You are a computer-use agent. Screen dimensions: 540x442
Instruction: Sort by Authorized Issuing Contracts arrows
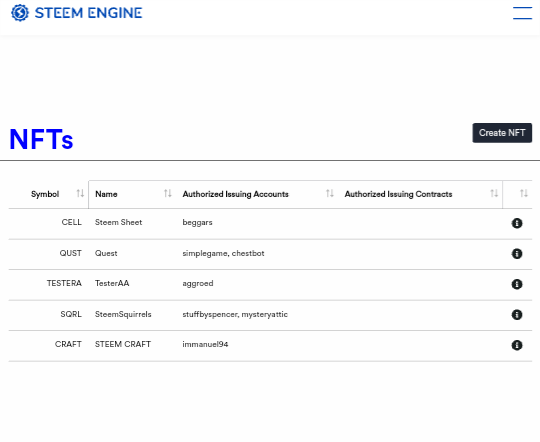click(494, 193)
